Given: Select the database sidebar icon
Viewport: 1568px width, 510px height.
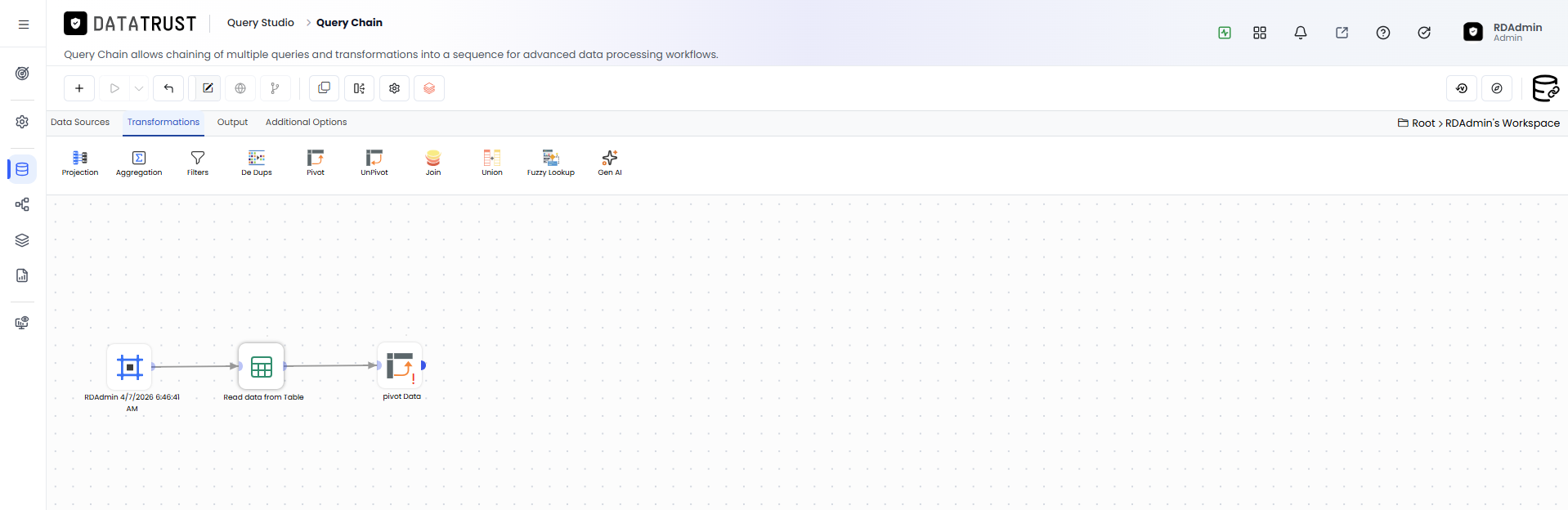Looking at the screenshot, I should 23,169.
